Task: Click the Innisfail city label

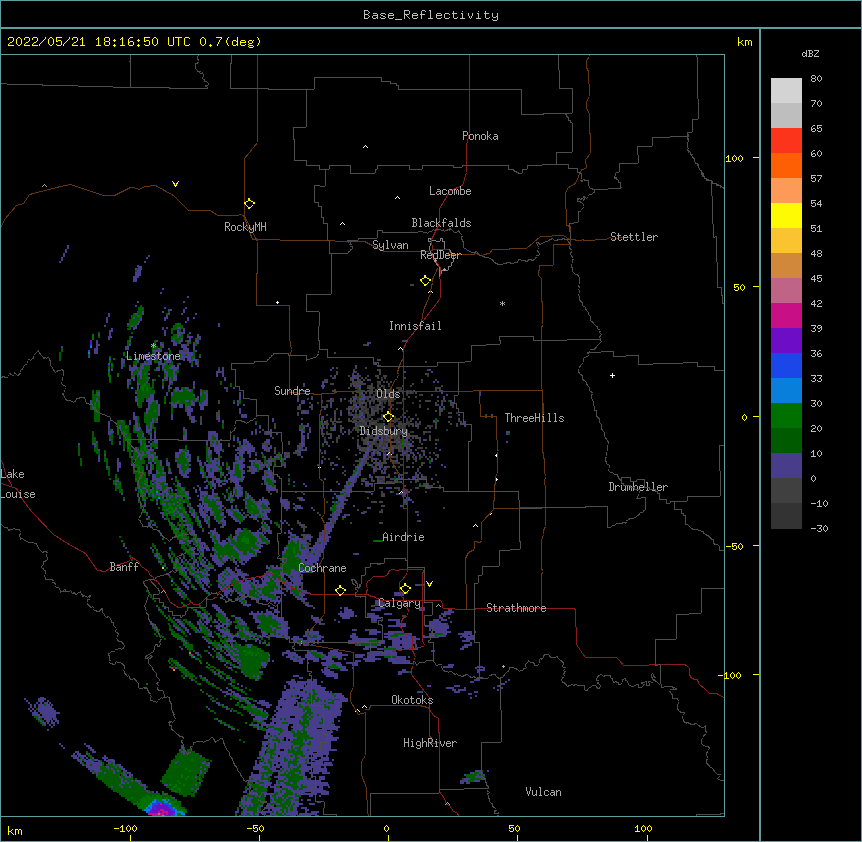Action: pos(415,326)
